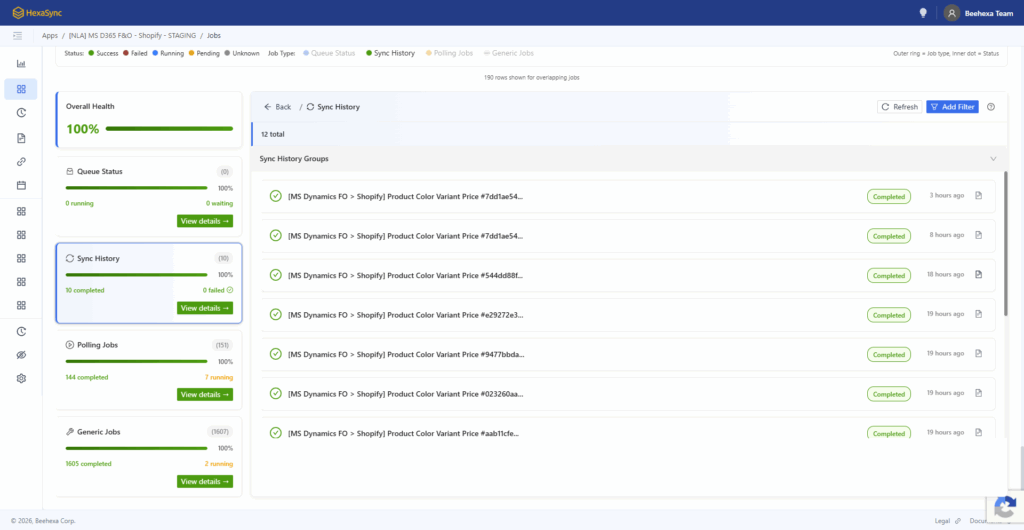Click the Sync History breadcrumb in panel header
This screenshot has width=1024, height=530.
(333, 107)
